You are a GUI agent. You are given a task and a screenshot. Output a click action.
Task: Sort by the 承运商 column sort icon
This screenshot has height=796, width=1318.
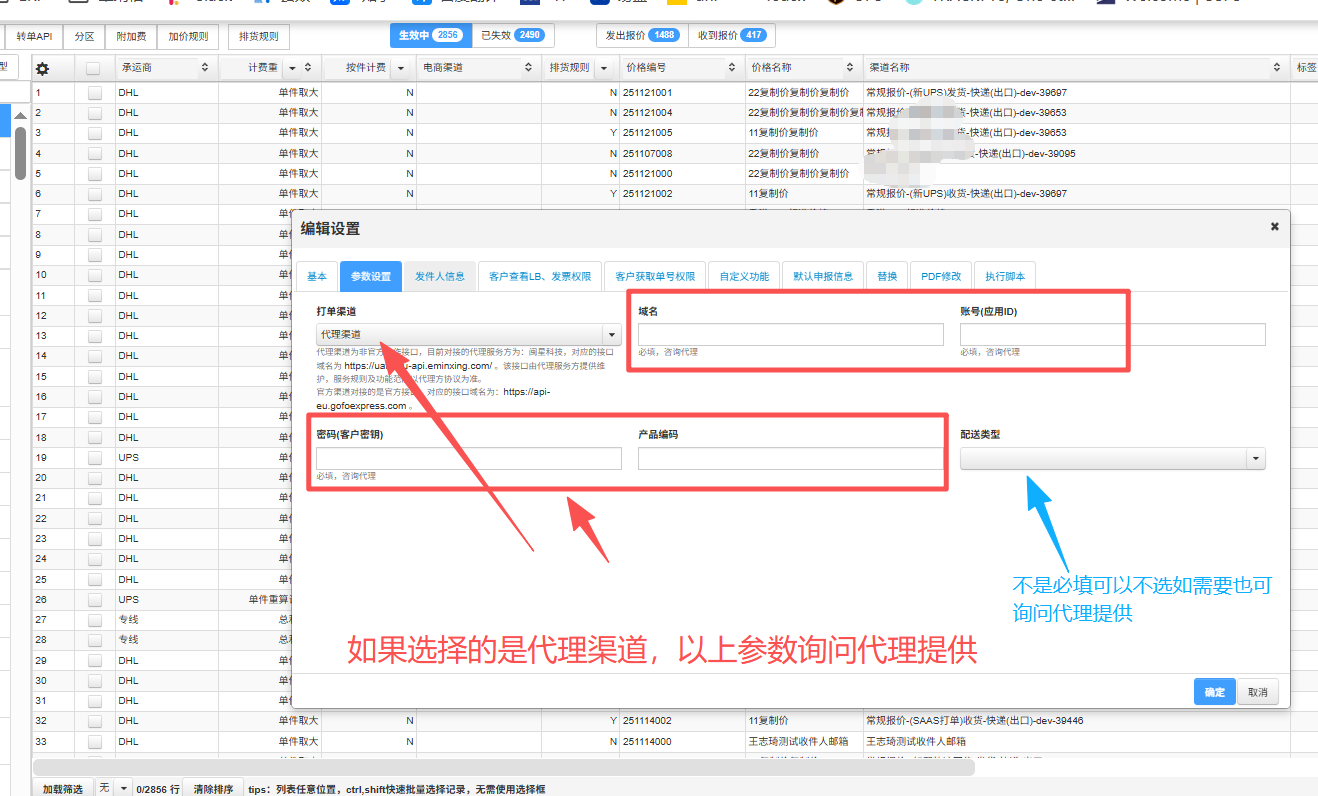pos(205,68)
